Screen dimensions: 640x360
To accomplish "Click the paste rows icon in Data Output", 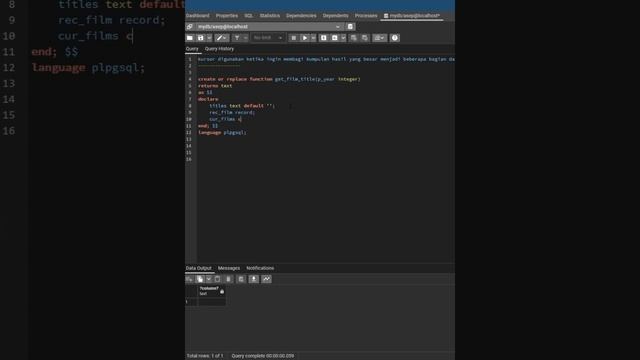I will 217,279.
